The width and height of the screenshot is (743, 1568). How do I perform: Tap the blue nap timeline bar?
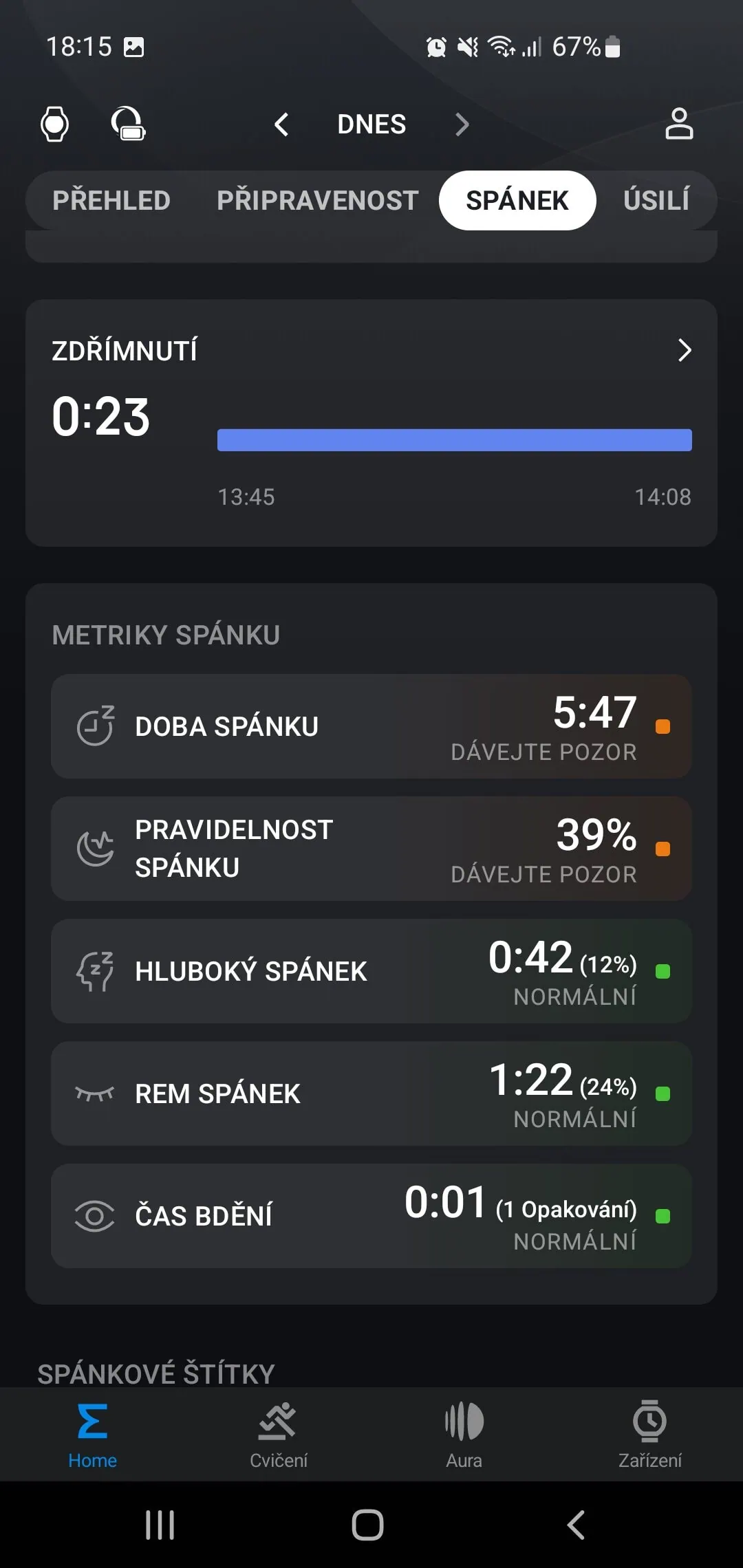click(454, 440)
